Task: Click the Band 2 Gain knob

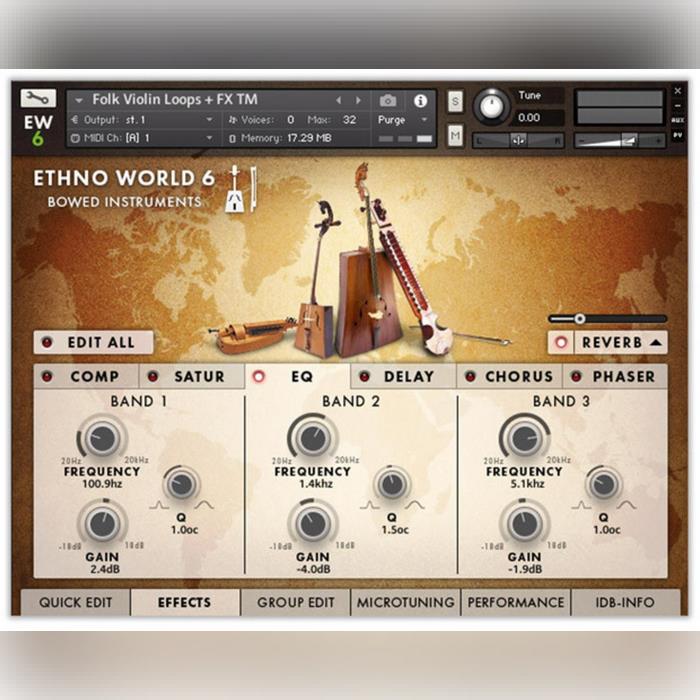Action: pyautogui.click(x=313, y=523)
